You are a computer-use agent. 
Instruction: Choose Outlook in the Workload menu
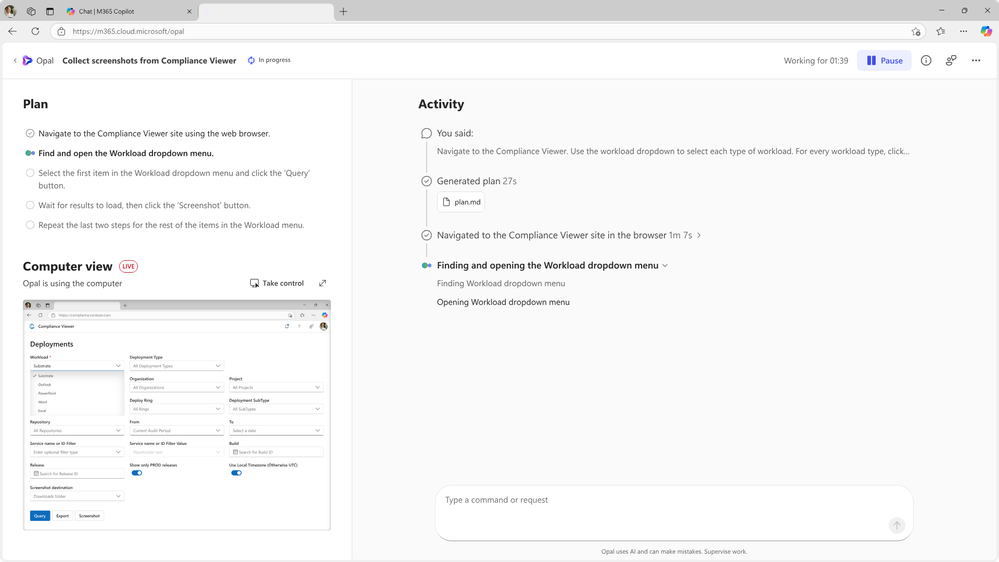coord(45,385)
